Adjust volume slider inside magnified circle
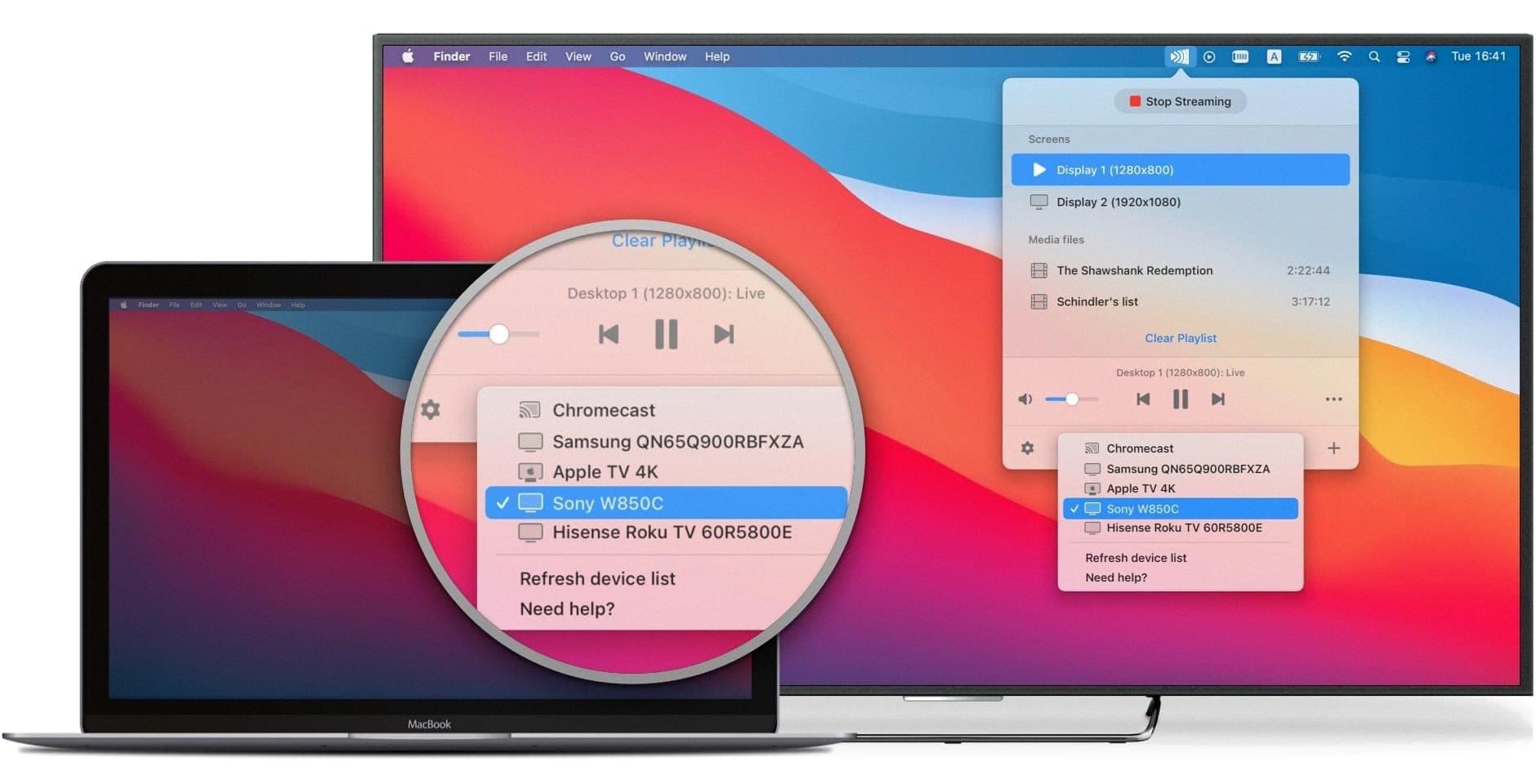1536x784 pixels. tap(498, 334)
